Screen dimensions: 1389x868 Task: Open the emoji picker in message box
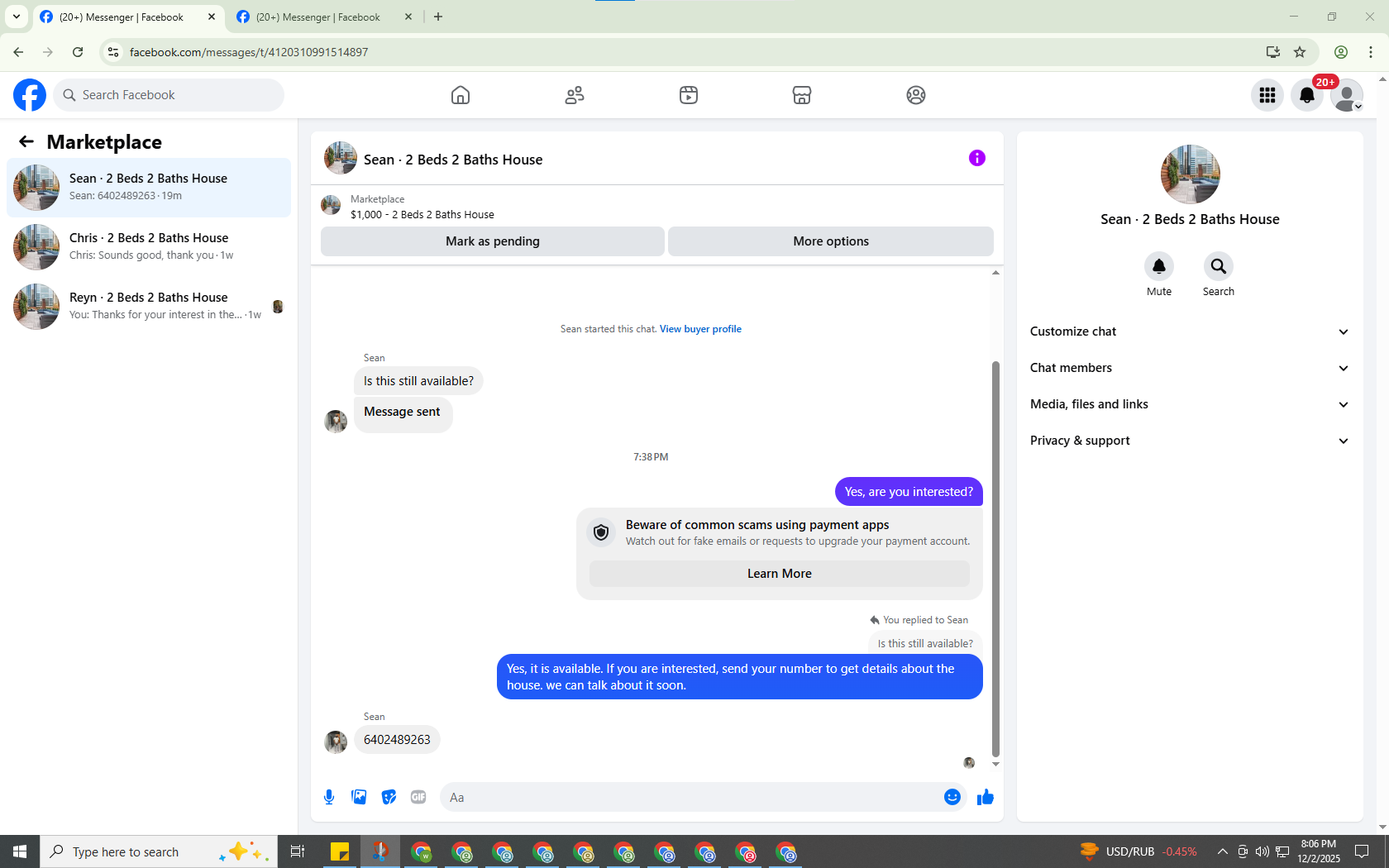(952, 797)
